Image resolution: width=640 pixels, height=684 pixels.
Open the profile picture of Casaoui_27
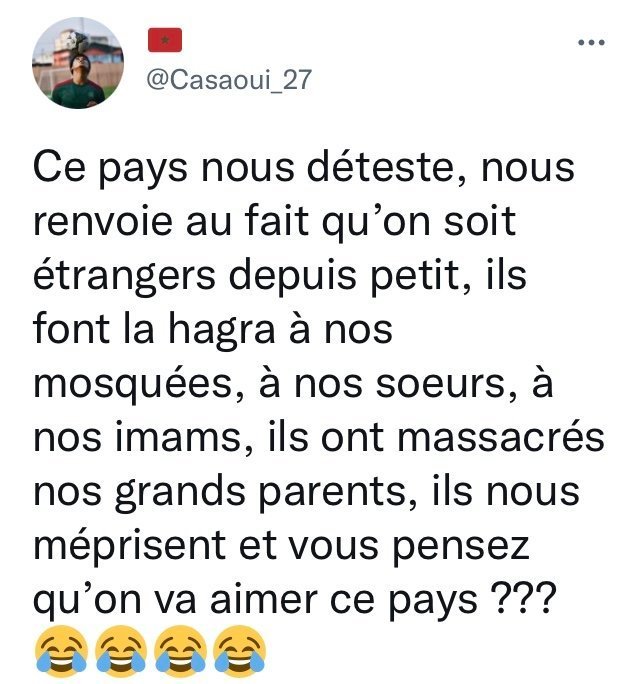(78, 63)
